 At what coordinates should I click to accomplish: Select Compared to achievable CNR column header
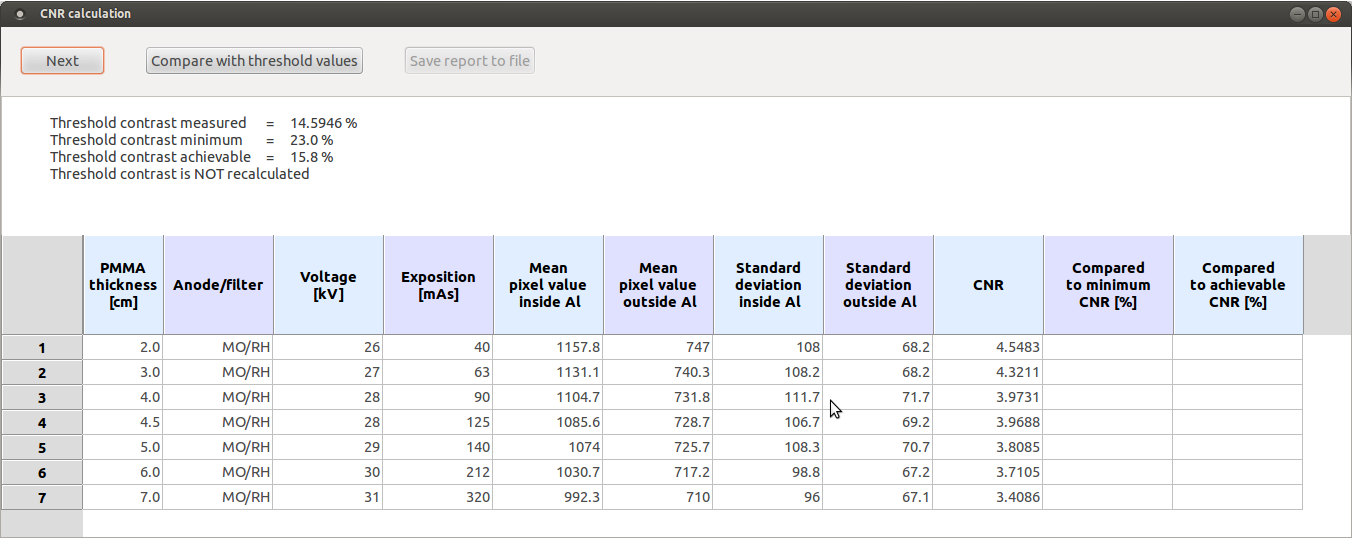(x=1238, y=285)
